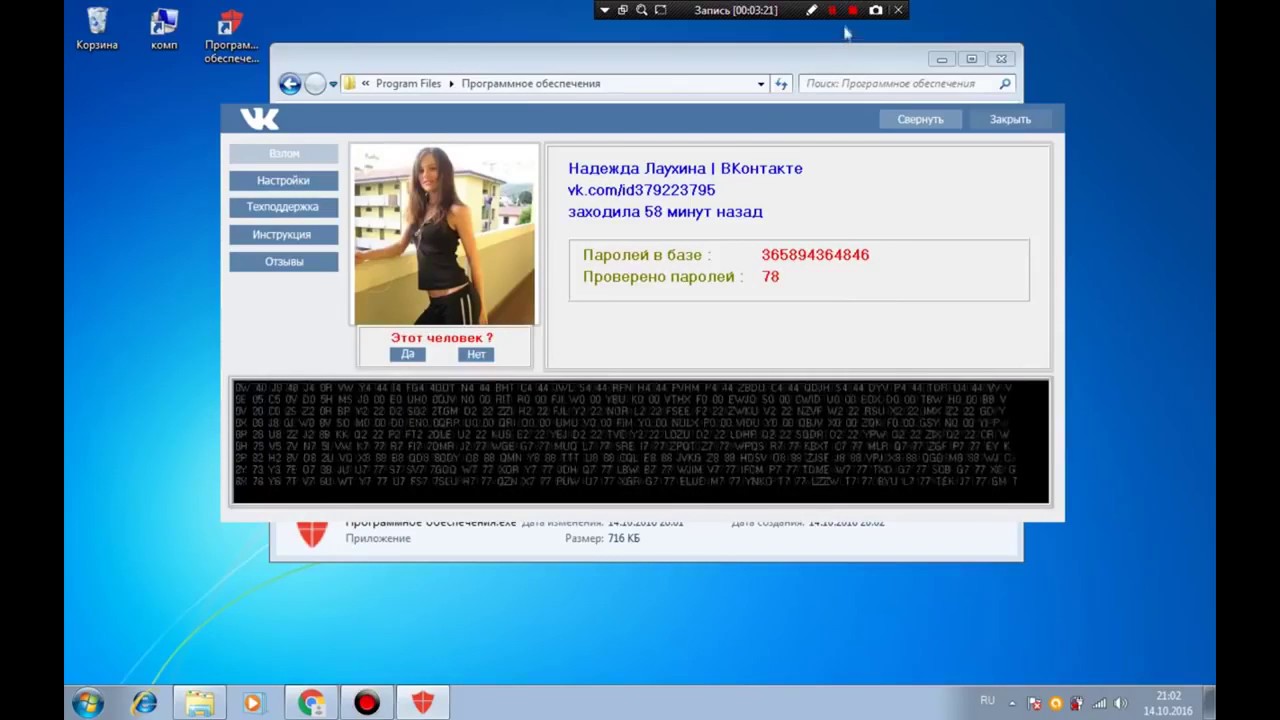Click the Свернуть button in the header

tap(920, 119)
